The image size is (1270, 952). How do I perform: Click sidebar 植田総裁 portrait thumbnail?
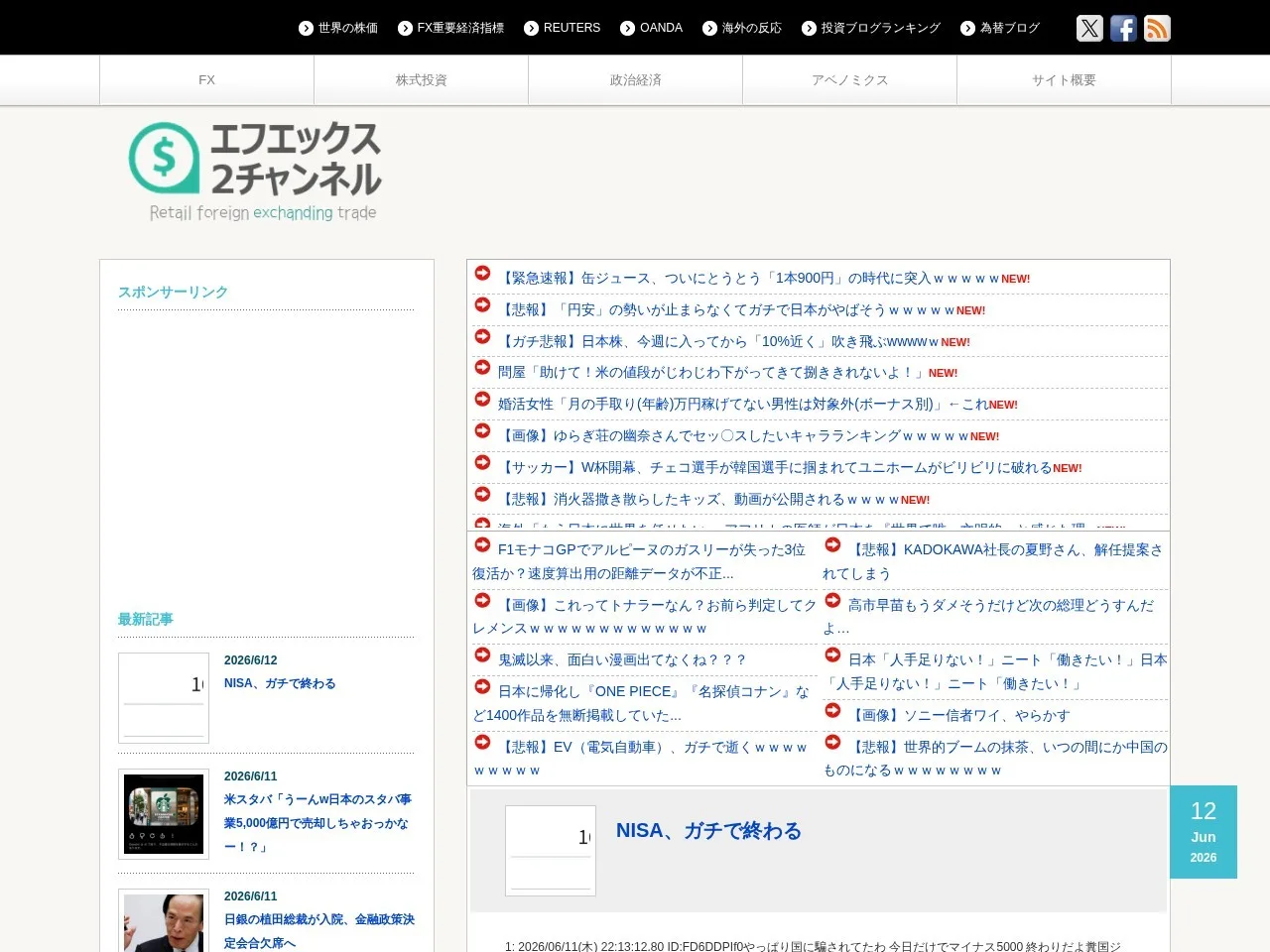coord(164,921)
